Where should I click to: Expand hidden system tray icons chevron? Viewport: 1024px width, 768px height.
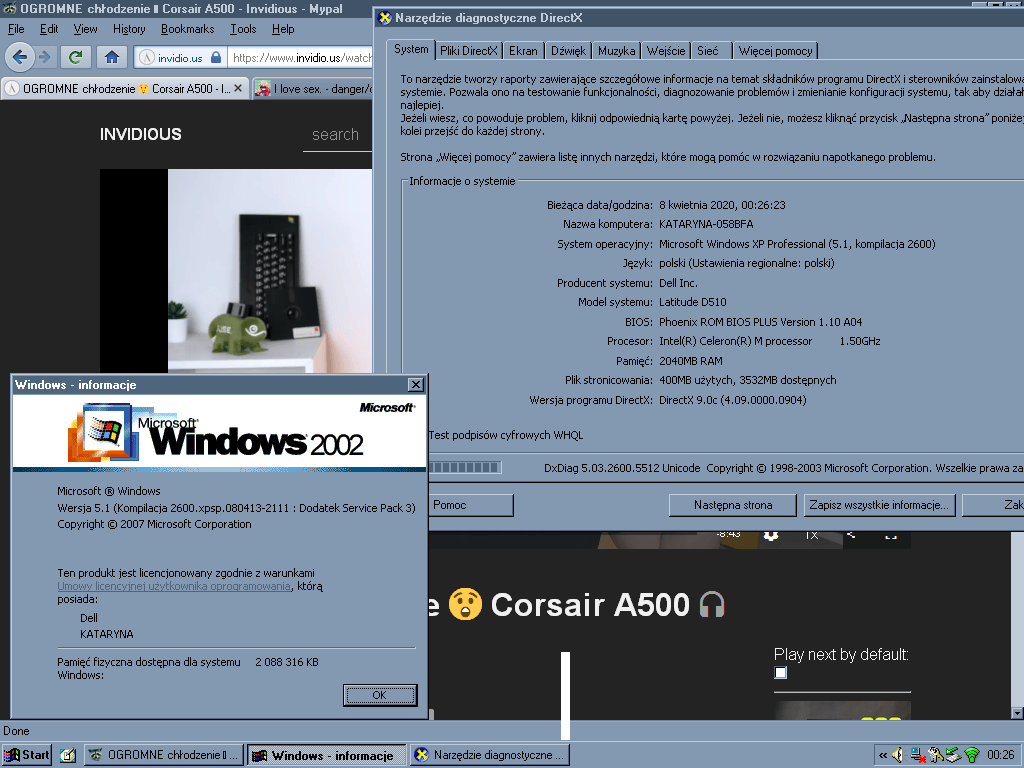(882, 755)
